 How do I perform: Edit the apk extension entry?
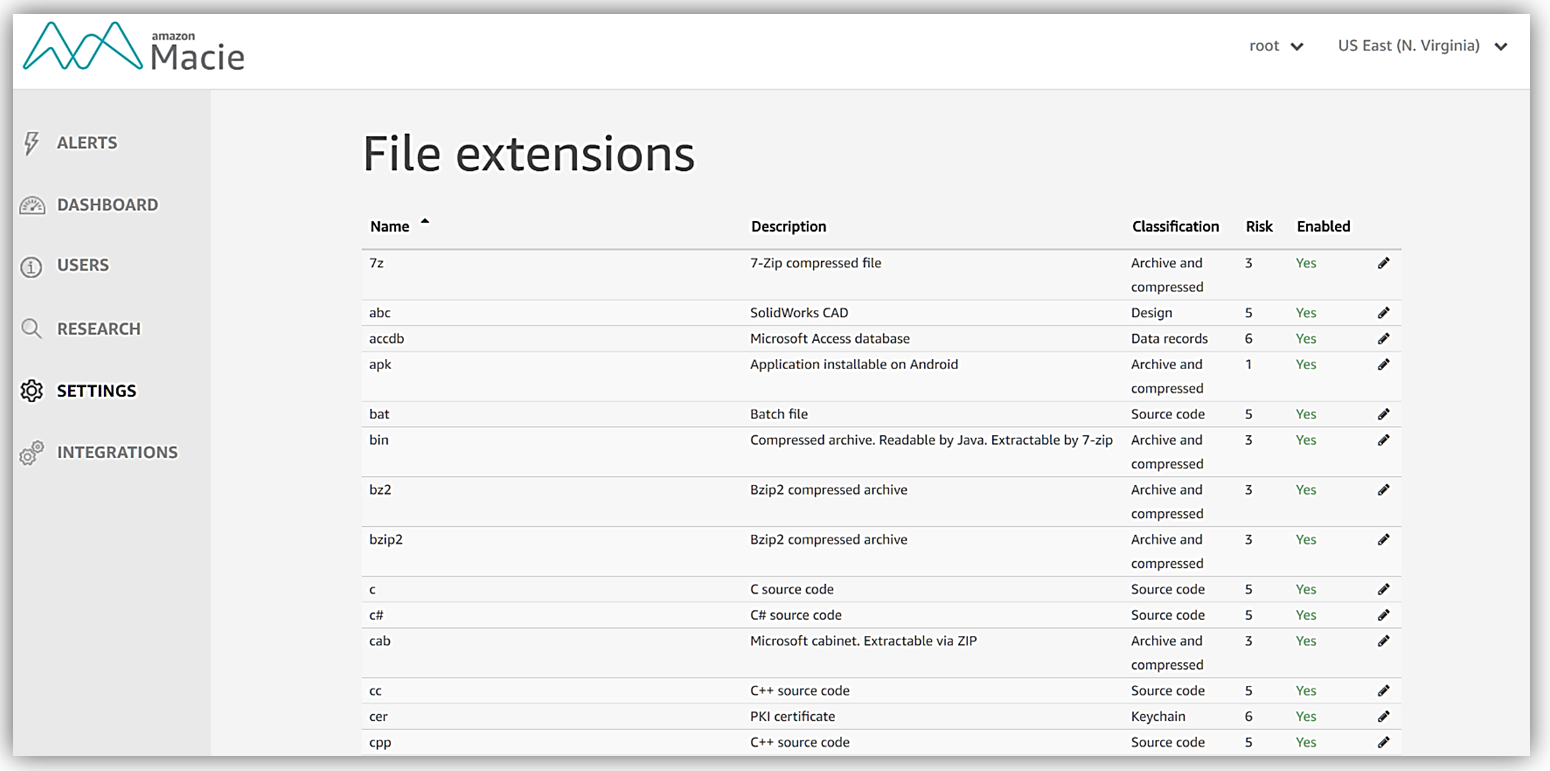pos(1383,365)
